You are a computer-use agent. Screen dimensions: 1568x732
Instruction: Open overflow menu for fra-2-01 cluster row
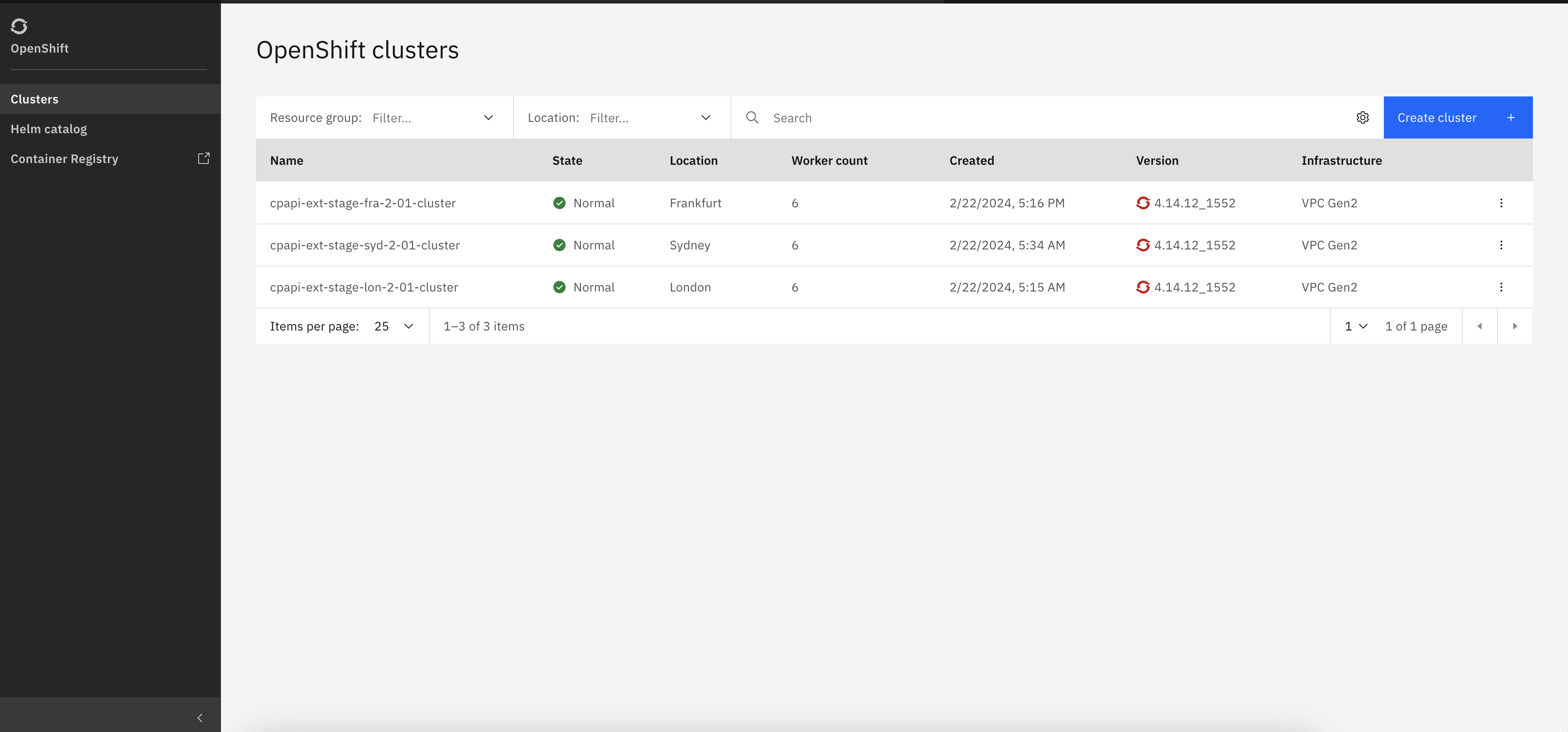1500,203
